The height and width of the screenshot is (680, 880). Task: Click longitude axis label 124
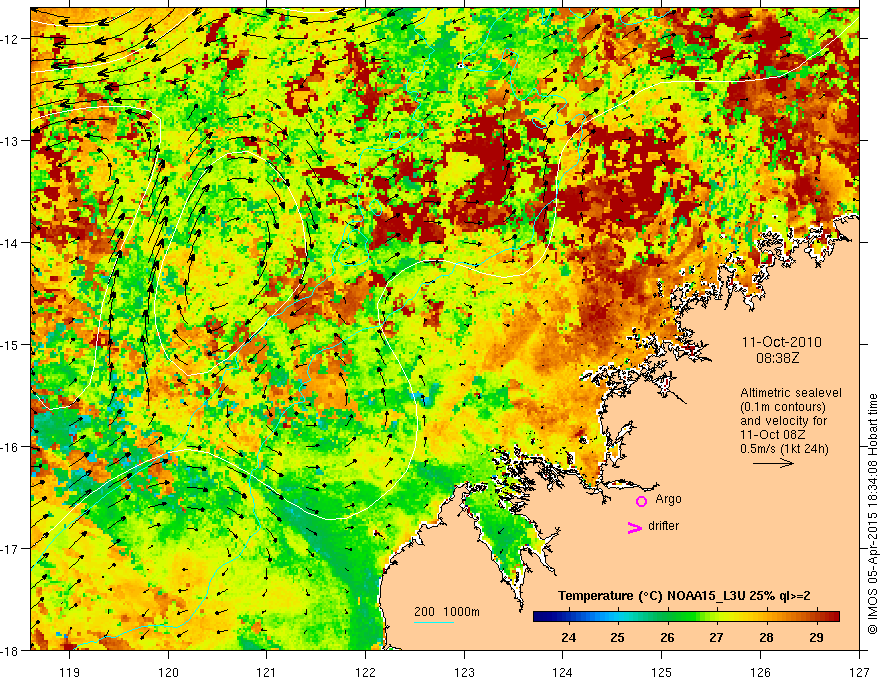(x=563, y=672)
